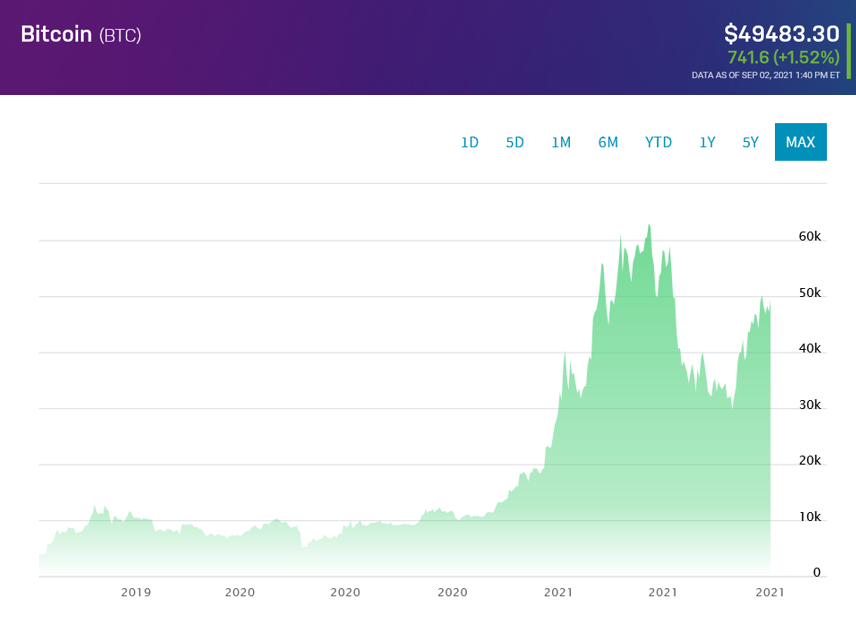Screen dimensions: 856x624
Task: Click green vertical indicator bar beside price
Action: 848,50
